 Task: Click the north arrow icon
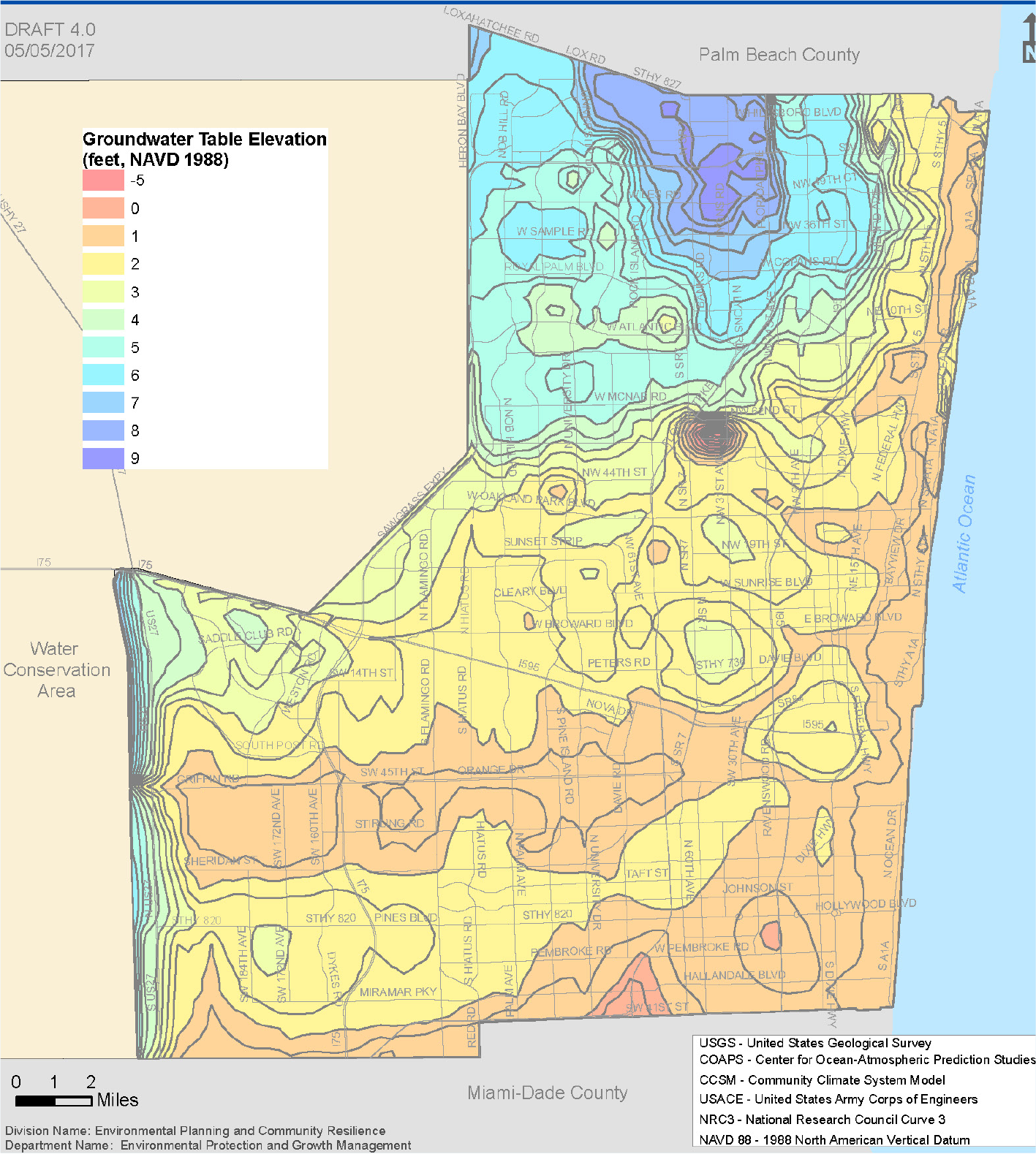point(1029,38)
